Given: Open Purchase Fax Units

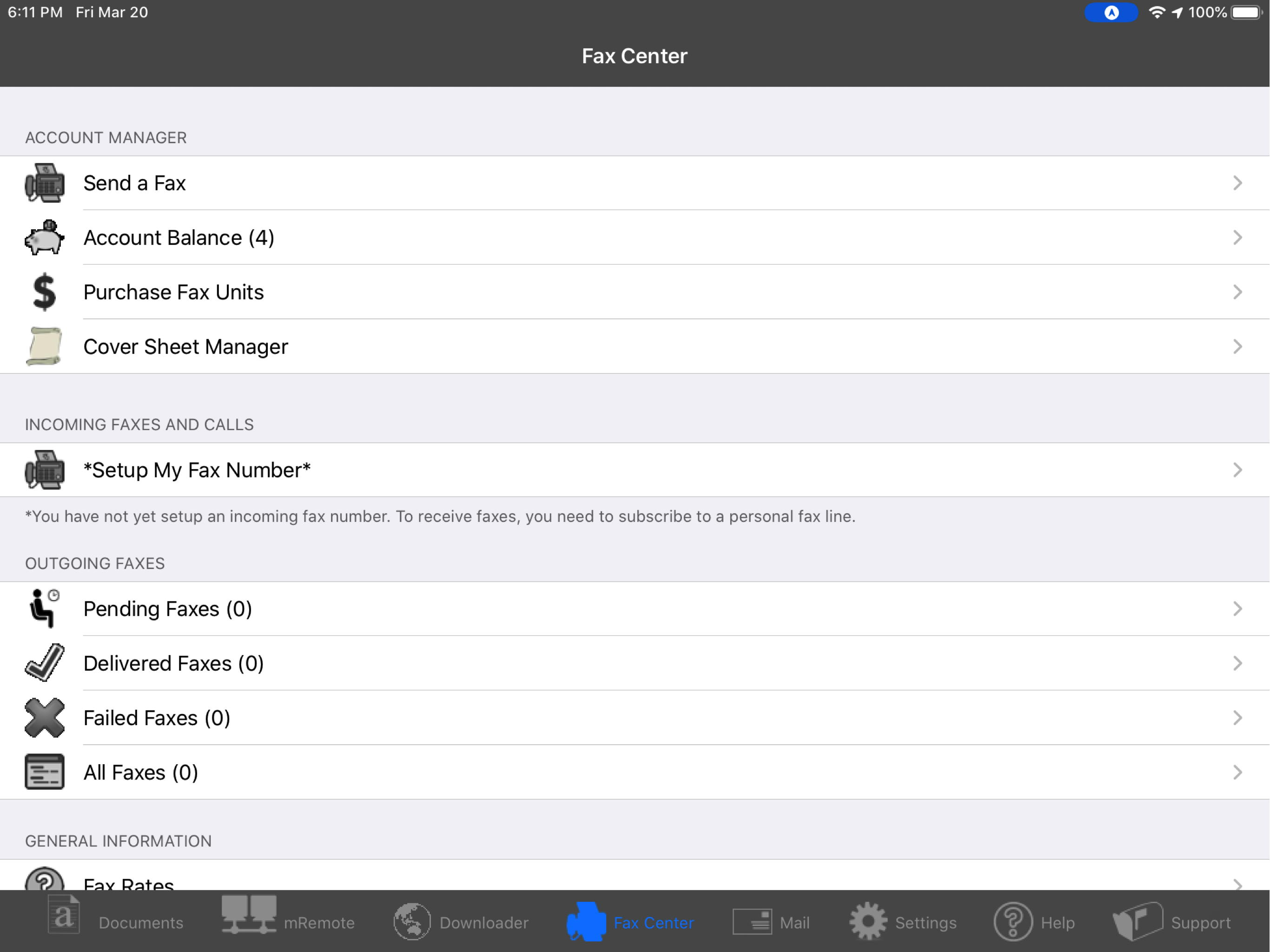Looking at the screenshot, I should click(173, 292).
